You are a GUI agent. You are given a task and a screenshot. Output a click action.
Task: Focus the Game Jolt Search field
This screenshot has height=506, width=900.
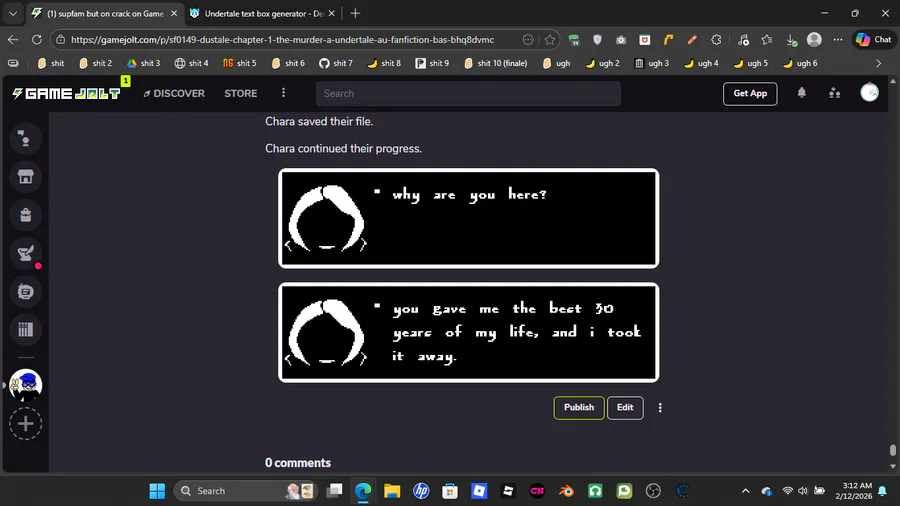click(468, 94)
